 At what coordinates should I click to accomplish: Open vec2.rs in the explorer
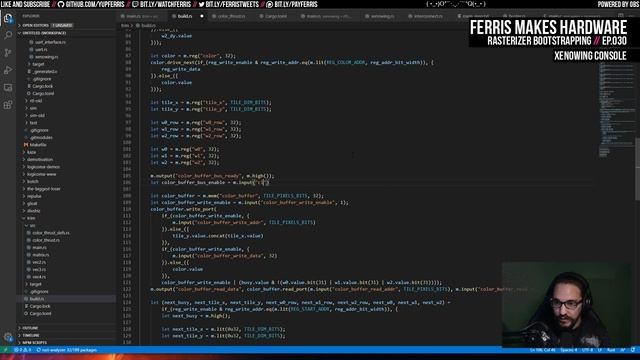pos(39,262)
